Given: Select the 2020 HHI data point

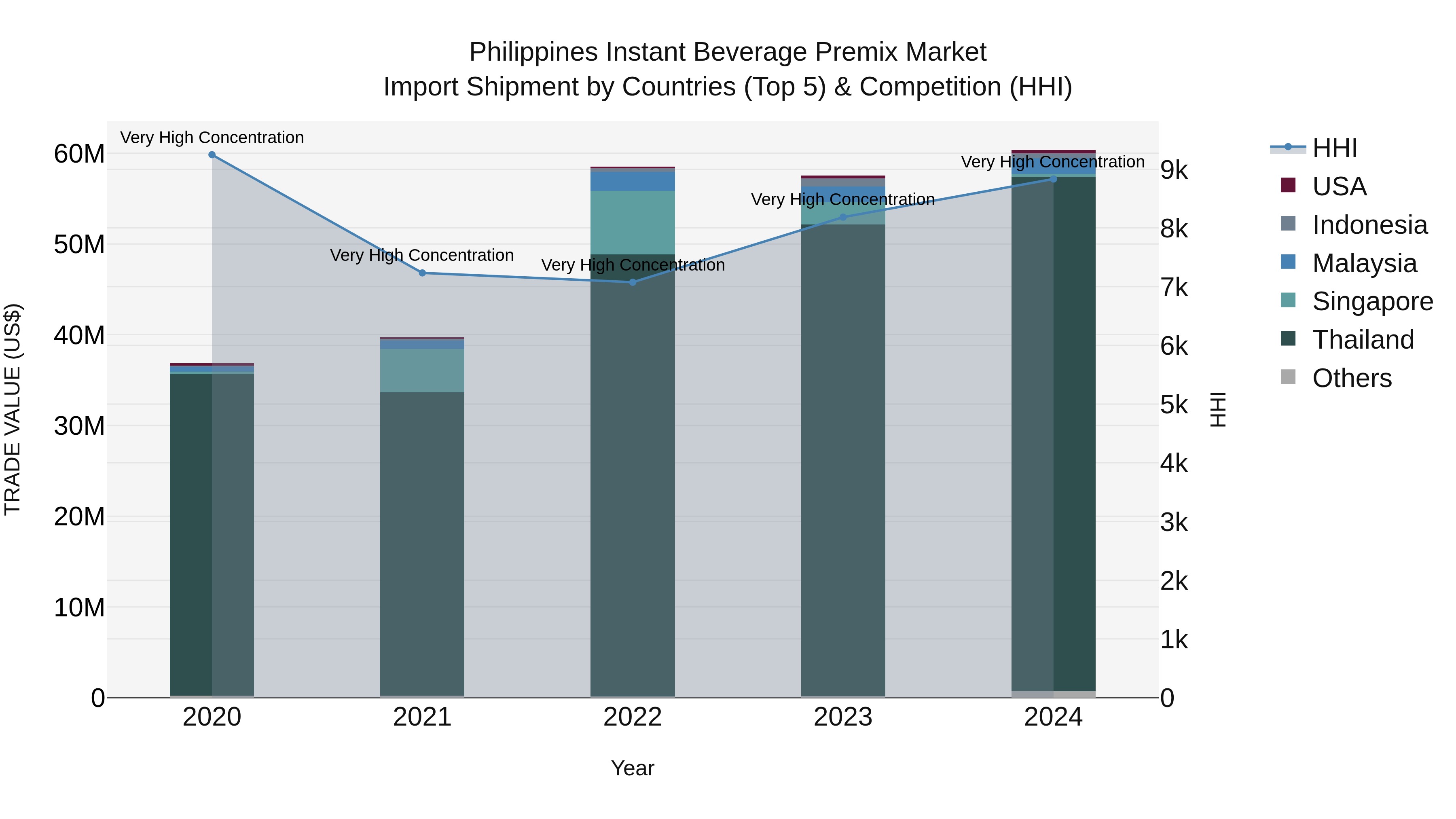Looking at the screenshot, I should click(x=212, y=155).
